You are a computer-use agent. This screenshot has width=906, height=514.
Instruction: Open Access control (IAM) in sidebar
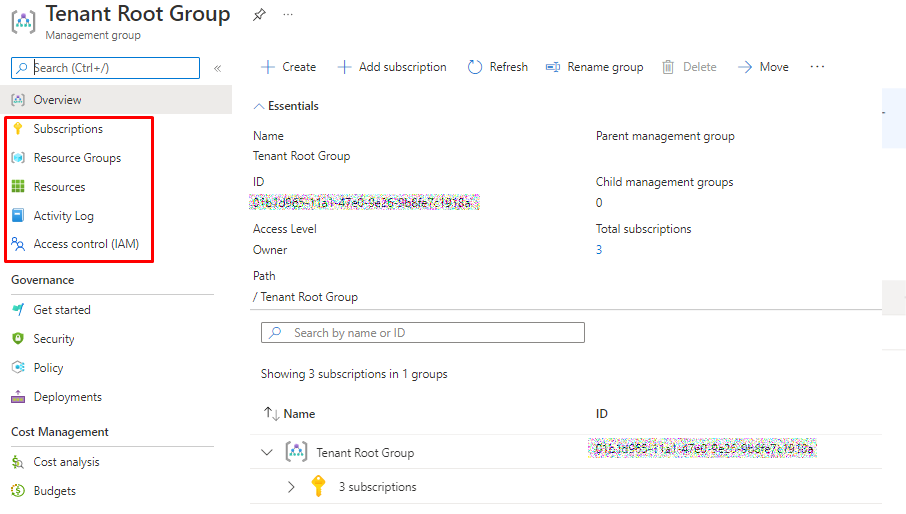coord(86,244)
